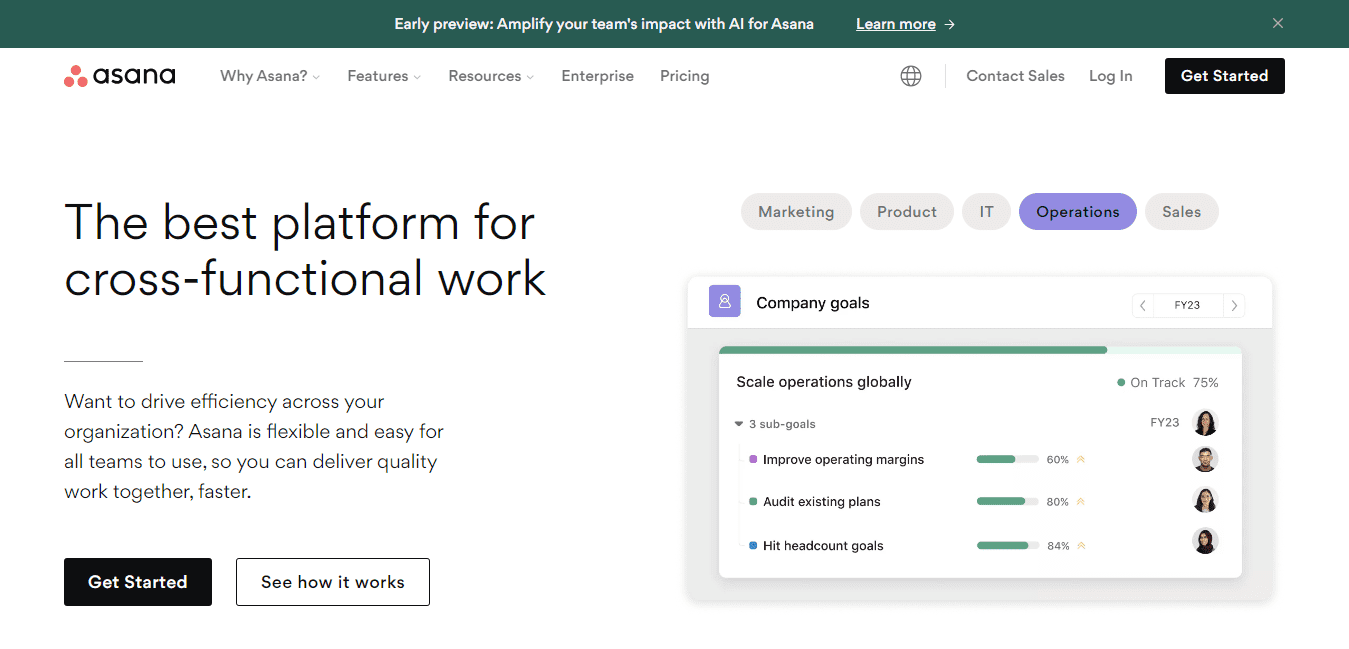The image size is (1349, 649).
Task: Click Improve operating margins sub-goal
Action: pos(843,460)
